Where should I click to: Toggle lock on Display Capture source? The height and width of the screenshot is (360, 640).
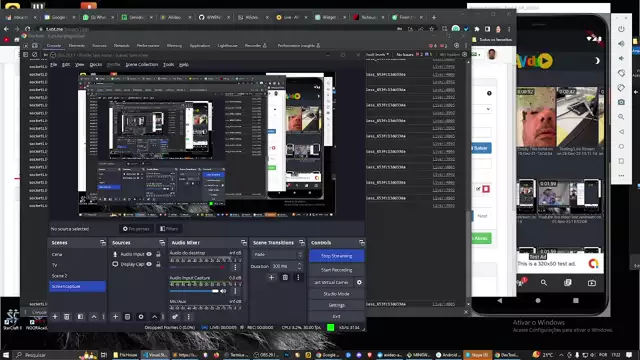(x=158, y=264)
